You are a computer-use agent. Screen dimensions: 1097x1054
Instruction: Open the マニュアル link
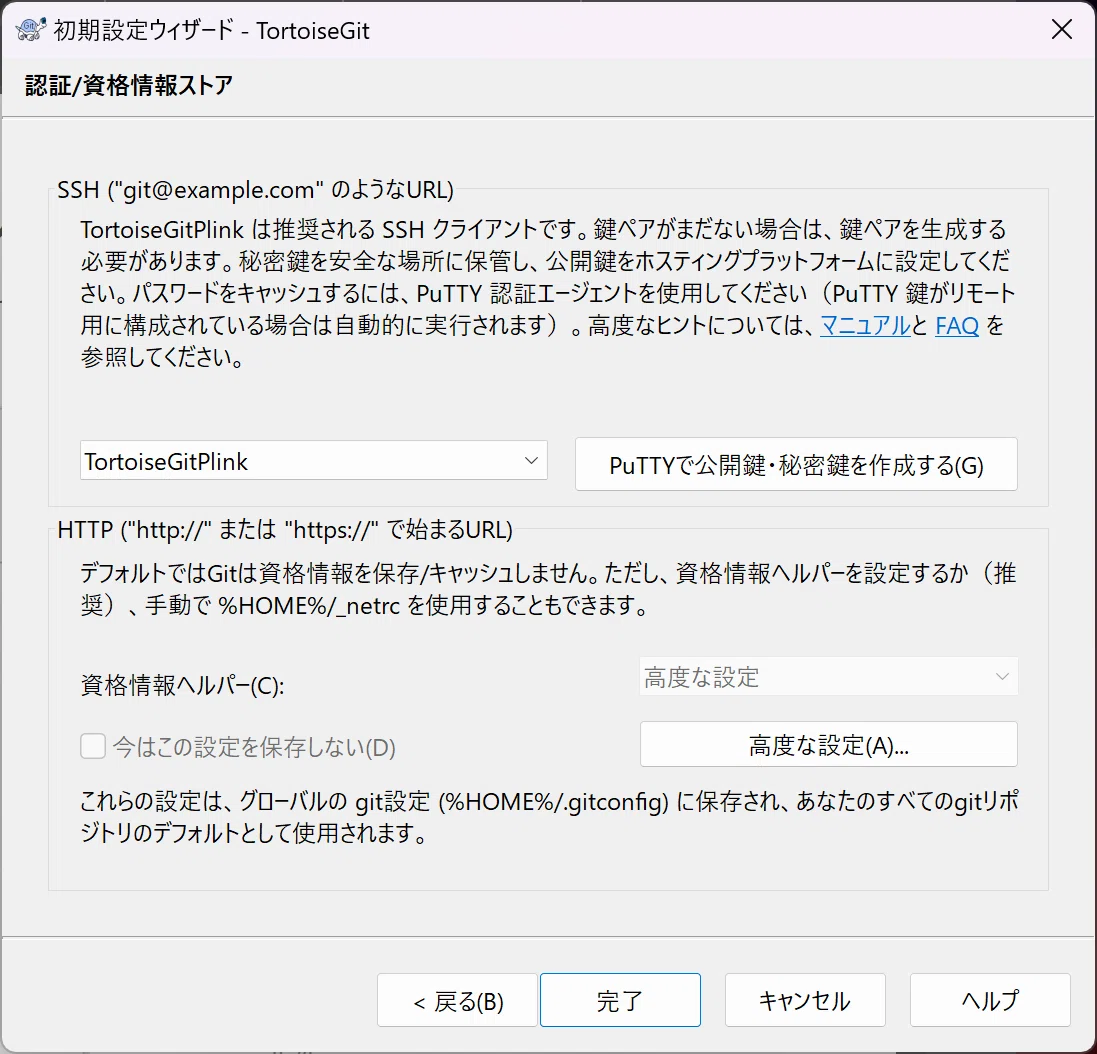click(x=865, y=325)
